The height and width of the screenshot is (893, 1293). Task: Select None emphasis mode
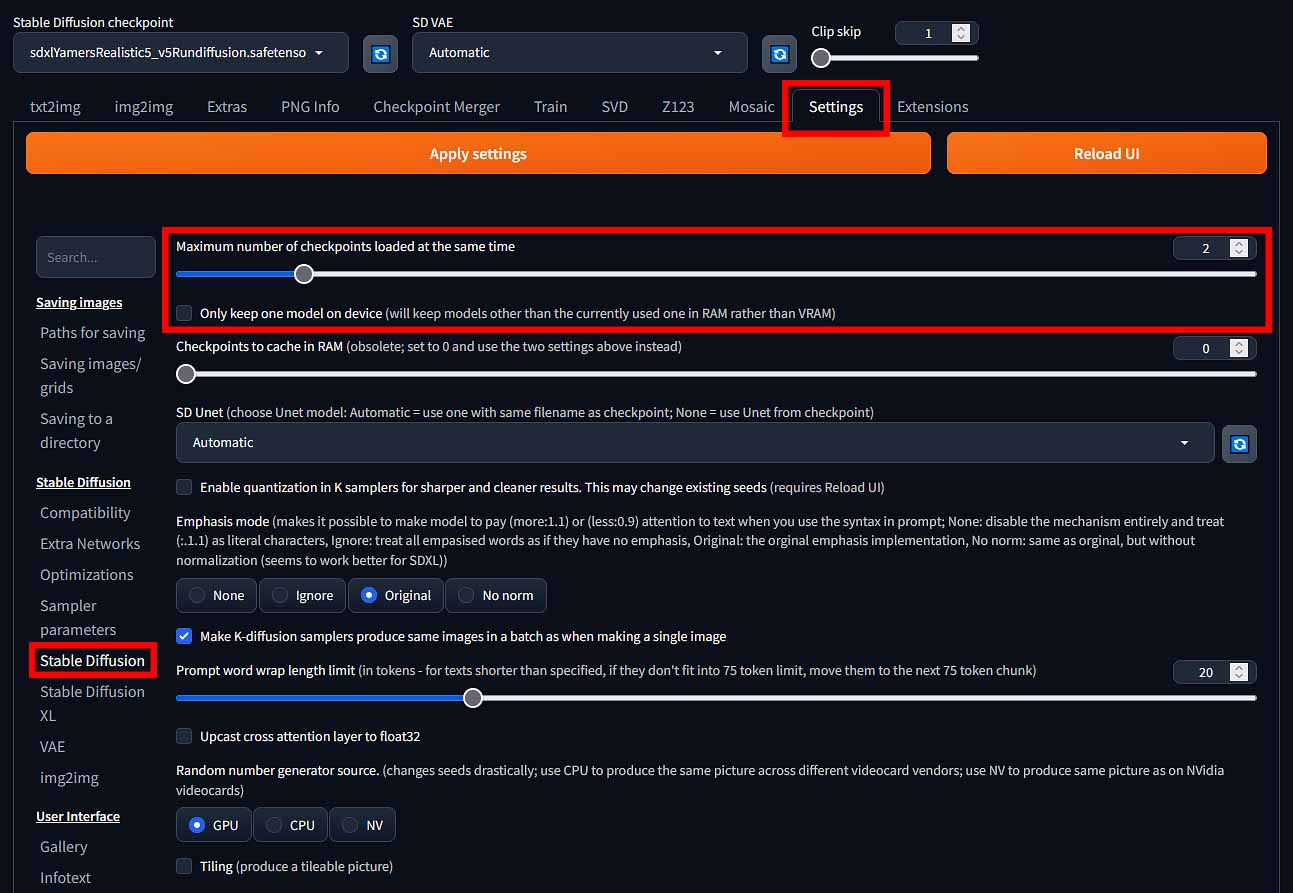click(217, 595)
